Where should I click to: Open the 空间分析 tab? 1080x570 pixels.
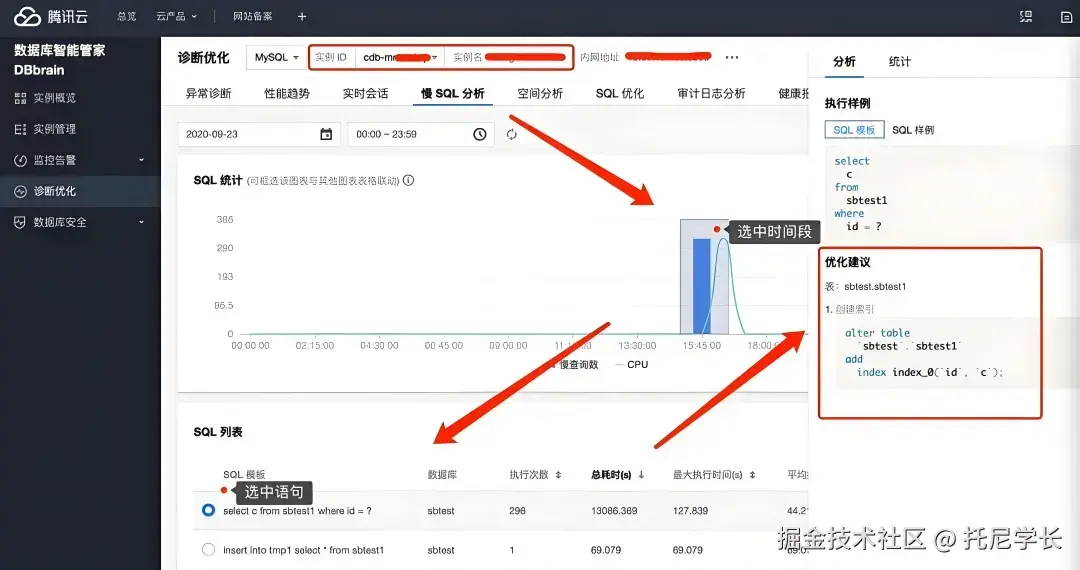[x=540, y=94]
